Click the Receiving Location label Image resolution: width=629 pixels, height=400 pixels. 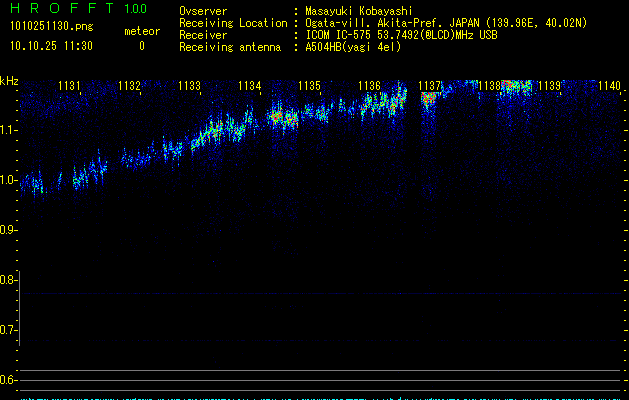tap(233, 23)
